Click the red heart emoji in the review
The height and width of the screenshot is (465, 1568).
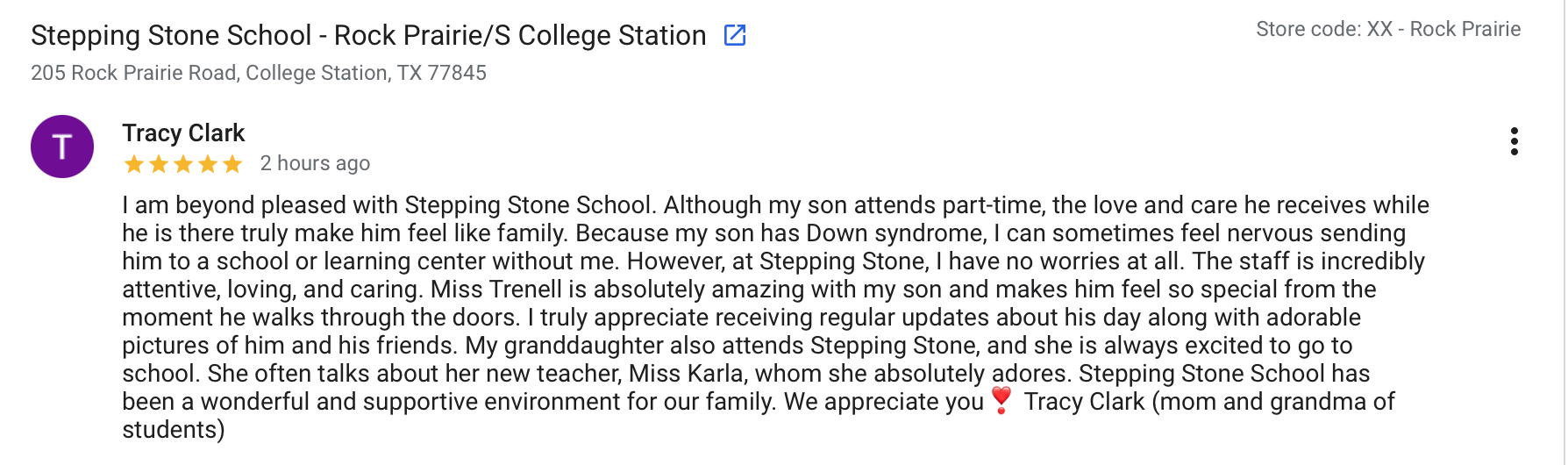pyautogui.click(x=1001, y=400)
